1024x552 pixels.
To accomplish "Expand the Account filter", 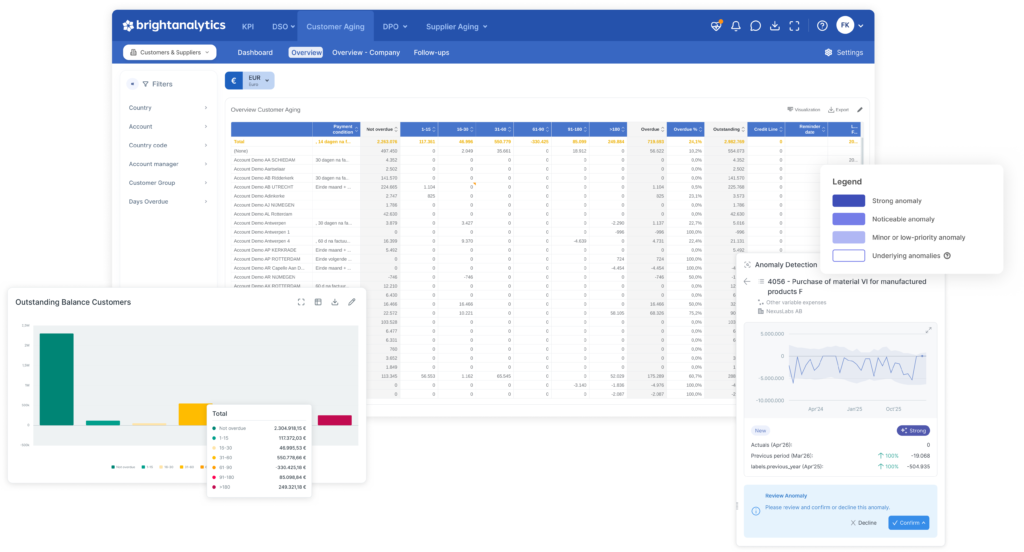I will click(x=168, y=127).
